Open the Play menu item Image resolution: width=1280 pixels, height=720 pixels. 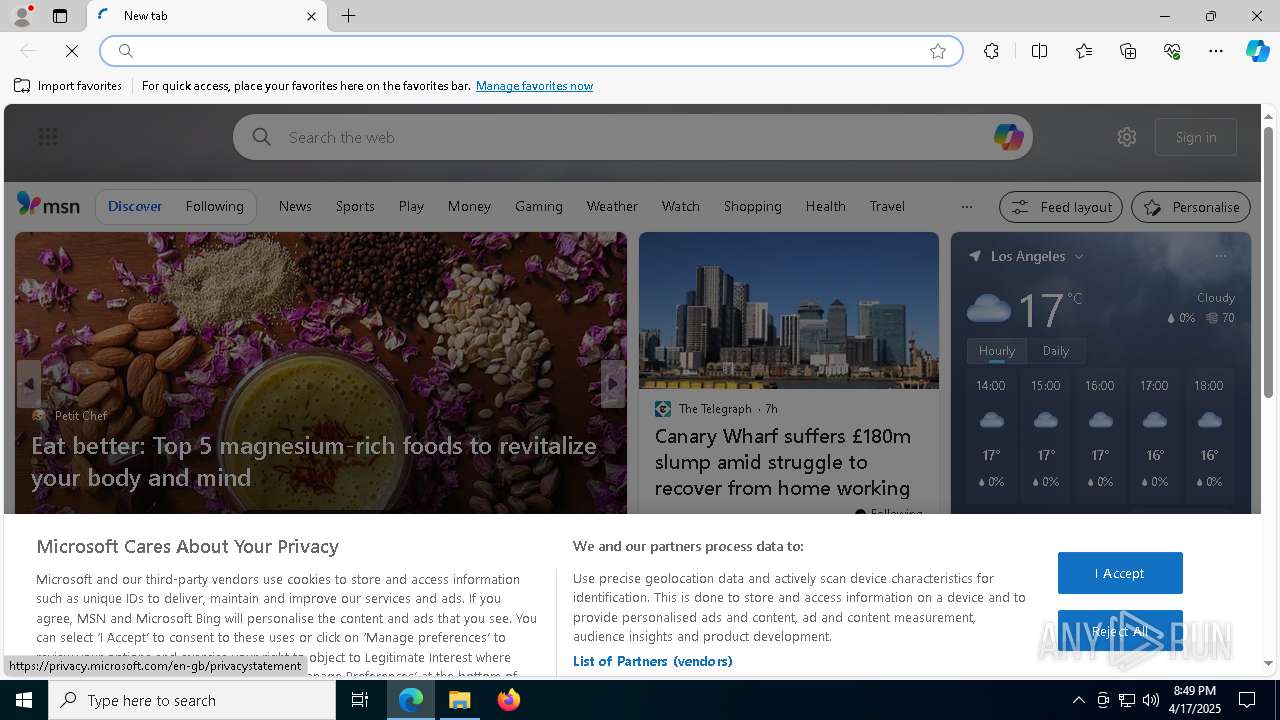coord(411,206)
